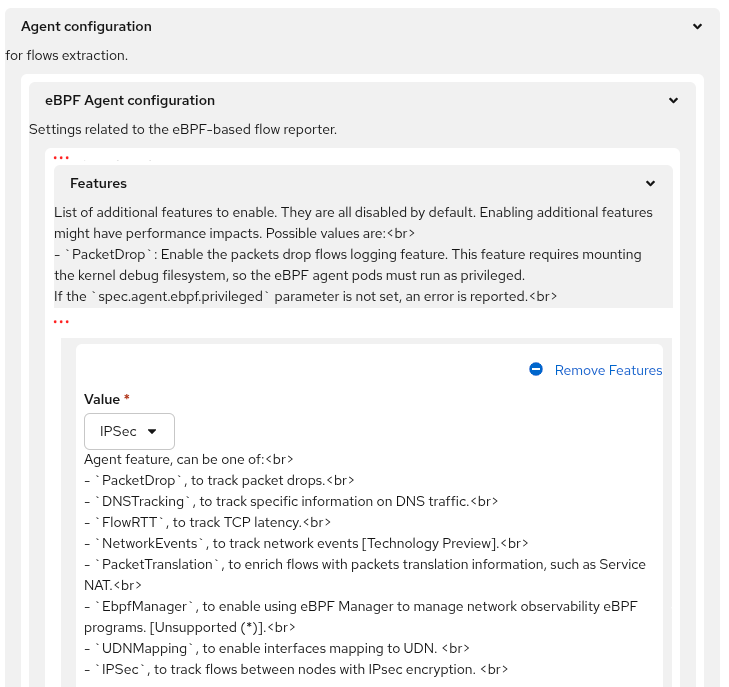The width and height of the screenshot is (729, 687).
Task: Click the red ellipsis above Features header
Action: pyautogui.click(x=61, y=158)
